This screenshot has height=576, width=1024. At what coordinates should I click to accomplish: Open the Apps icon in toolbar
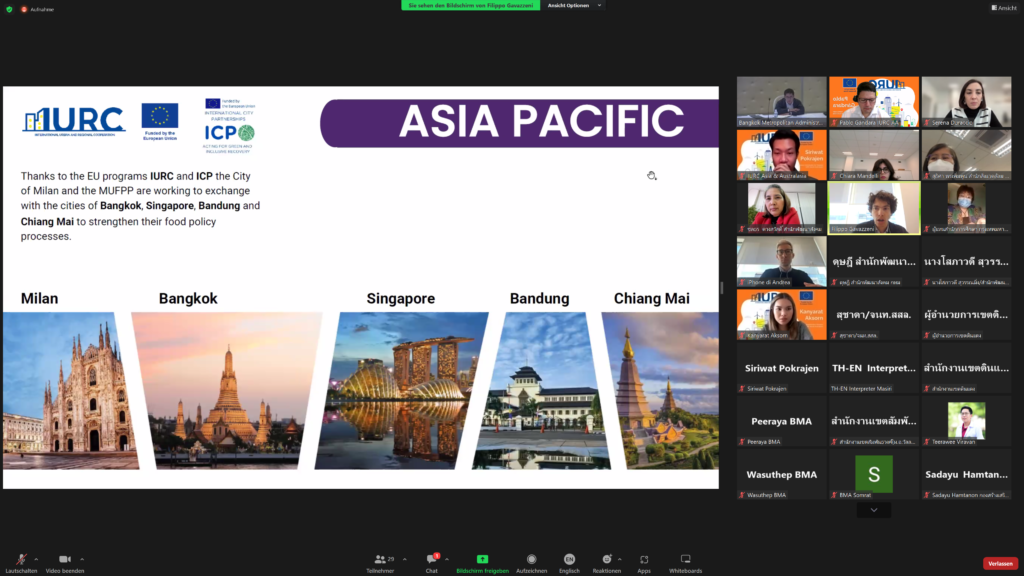[644, 560]
